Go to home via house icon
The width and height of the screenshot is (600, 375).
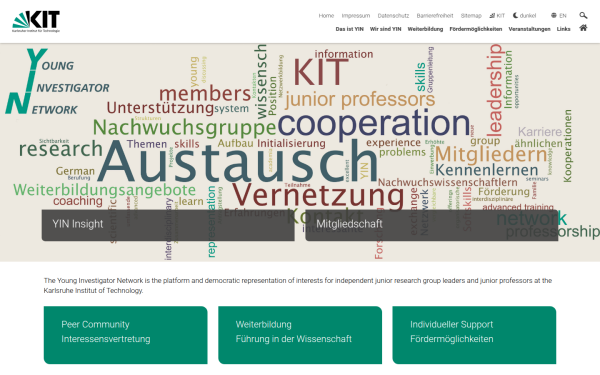(x=583, y=28)
